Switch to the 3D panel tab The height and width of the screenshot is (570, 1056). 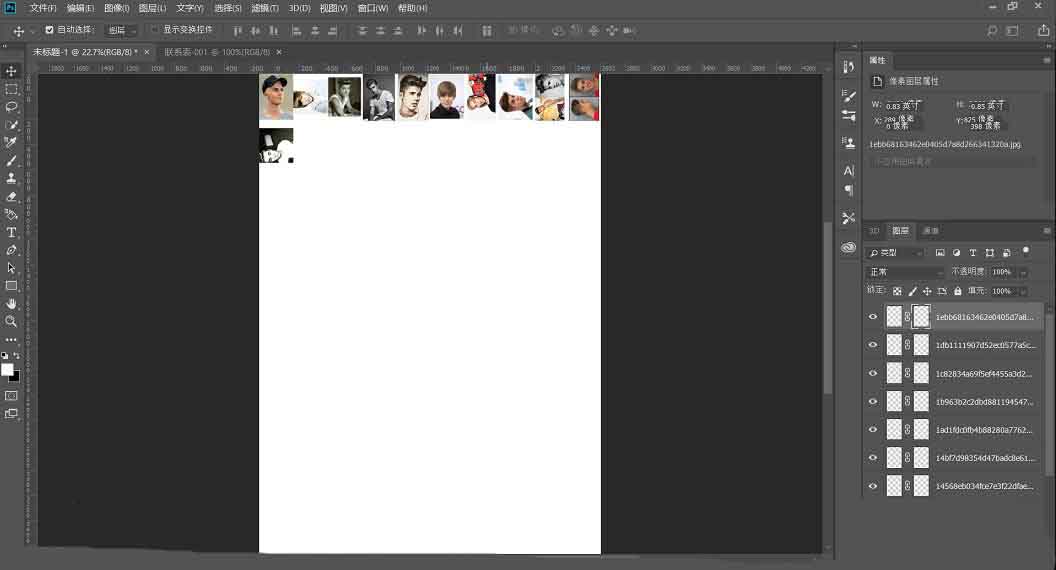pos(874,231)
